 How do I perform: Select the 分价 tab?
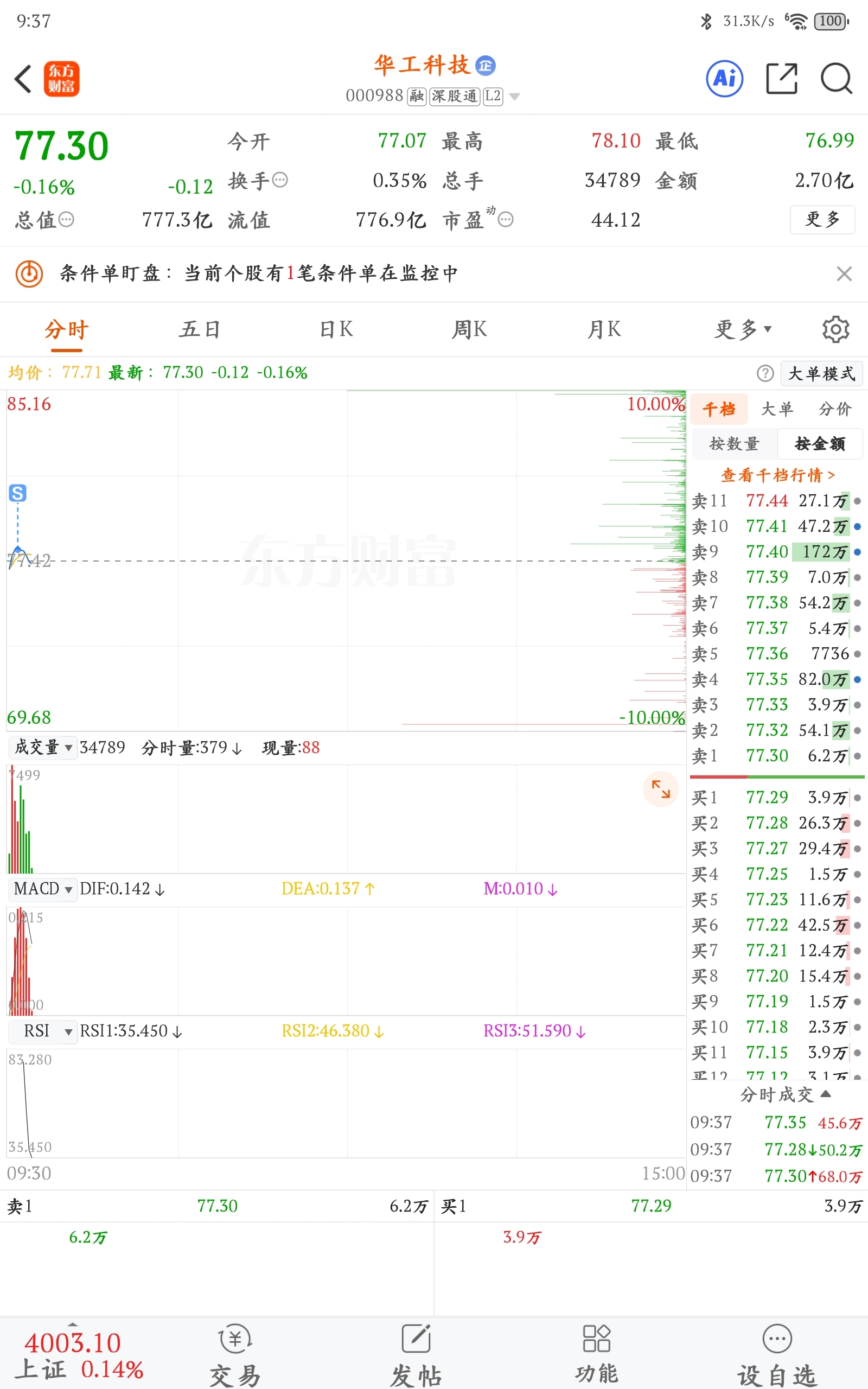835,409
